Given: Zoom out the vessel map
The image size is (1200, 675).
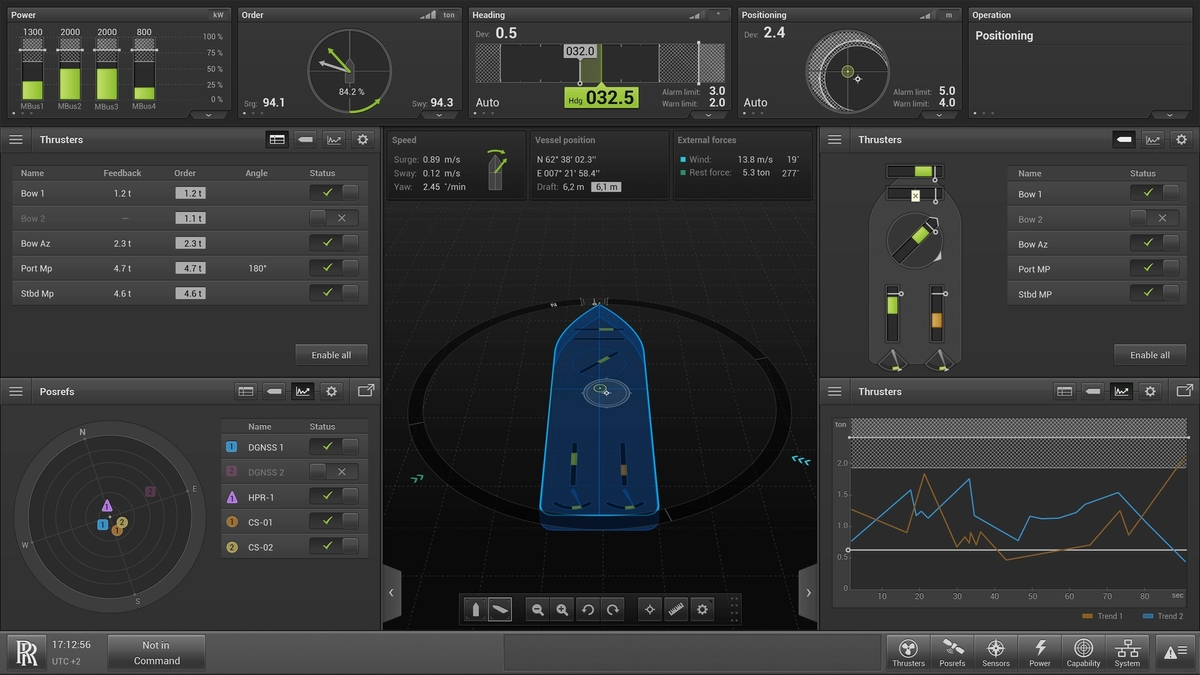Looking at the screenshot, I should coord(538,609).
